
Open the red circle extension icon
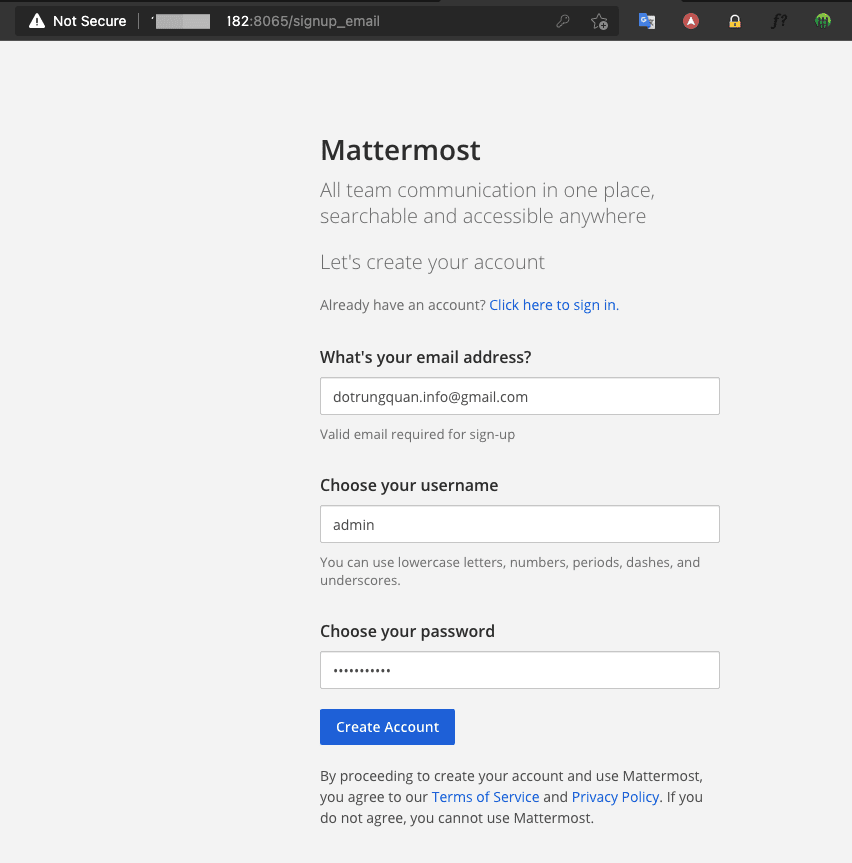[691, 21]
